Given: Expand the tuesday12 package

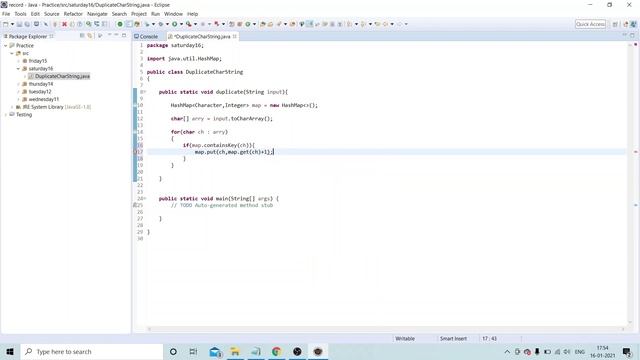Looking at the screenshot, I should [x=18, y=92].
